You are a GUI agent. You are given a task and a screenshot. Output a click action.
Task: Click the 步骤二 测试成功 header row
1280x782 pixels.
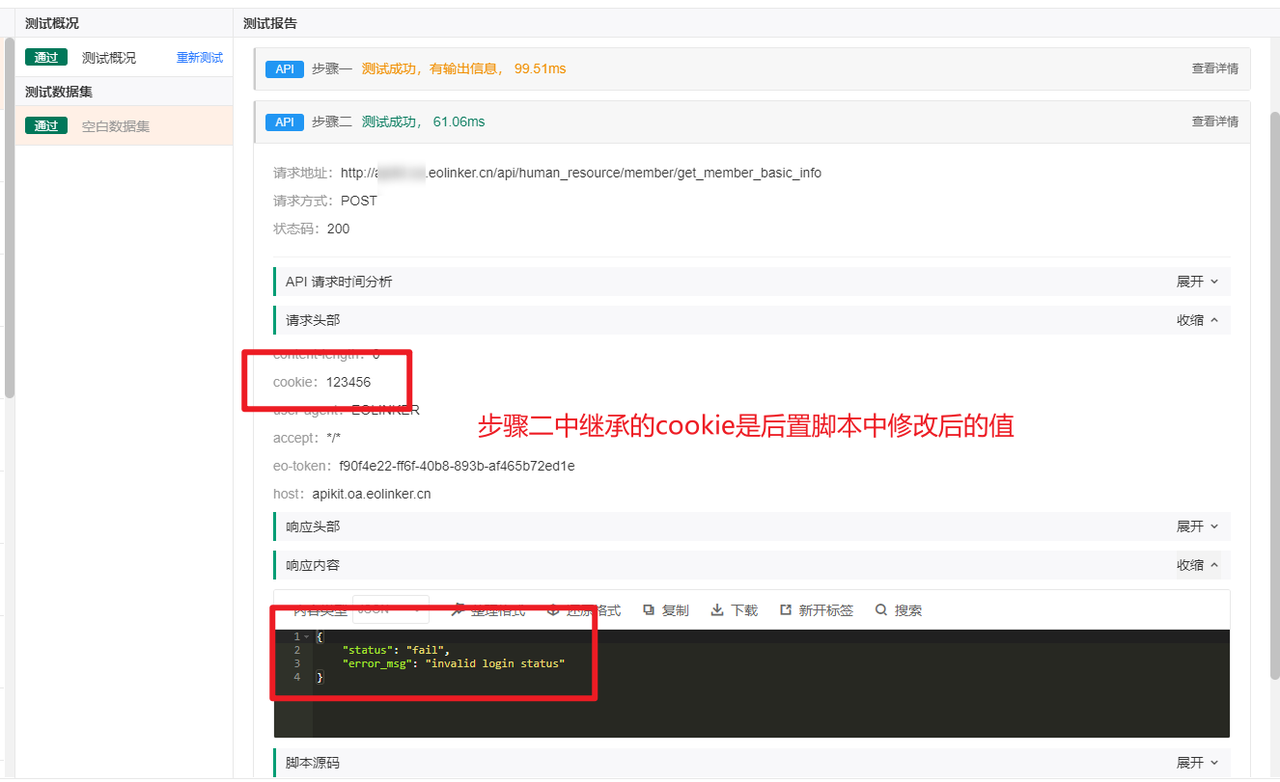pyautogui.click(x=752, y=122)
